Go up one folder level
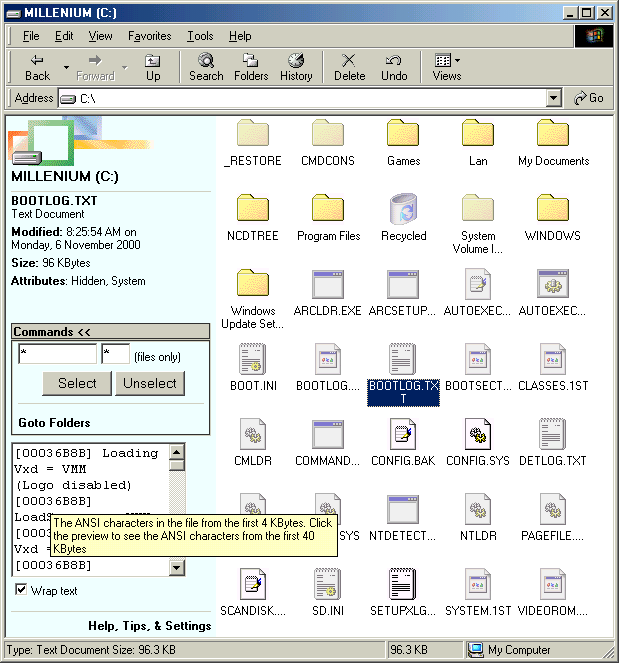The height and width of the screenshot is (663, 619). (153, 67)
